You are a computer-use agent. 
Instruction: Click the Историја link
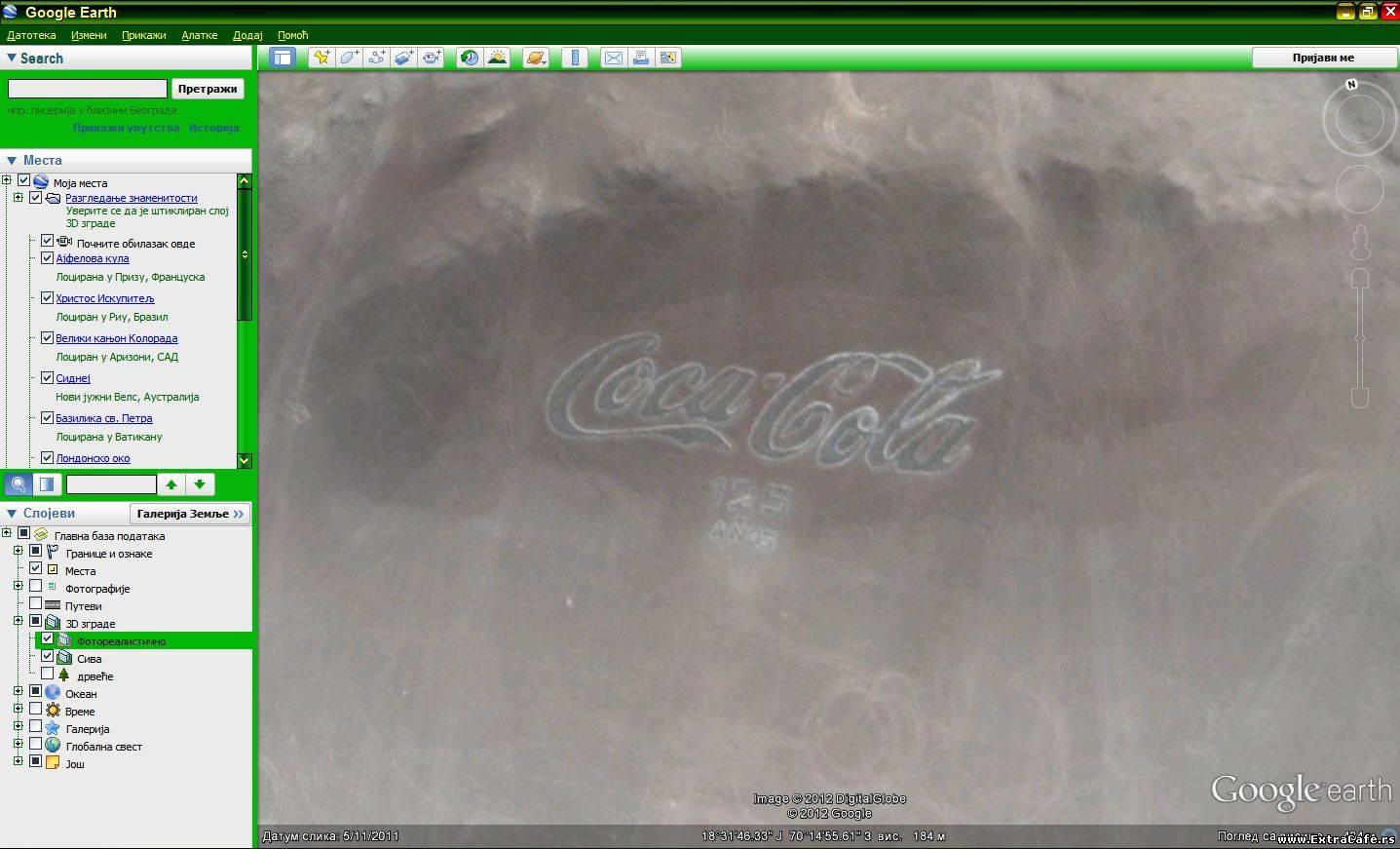[x=214, y=128]
